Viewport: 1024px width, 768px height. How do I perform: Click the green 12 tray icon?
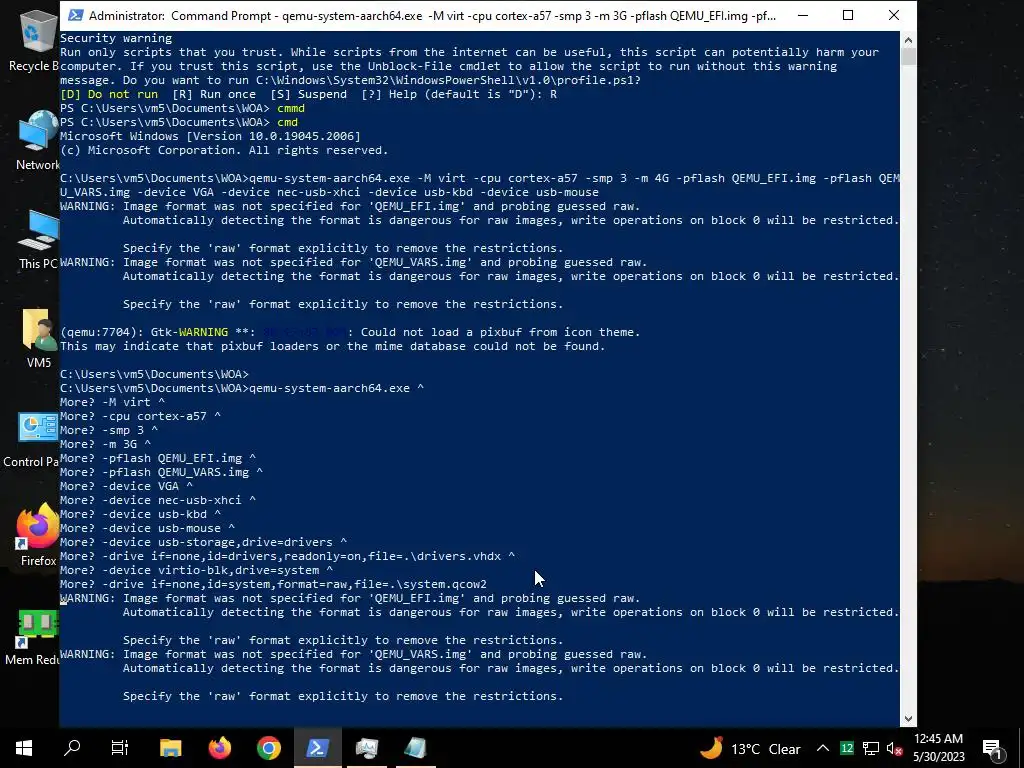(846, 748)
